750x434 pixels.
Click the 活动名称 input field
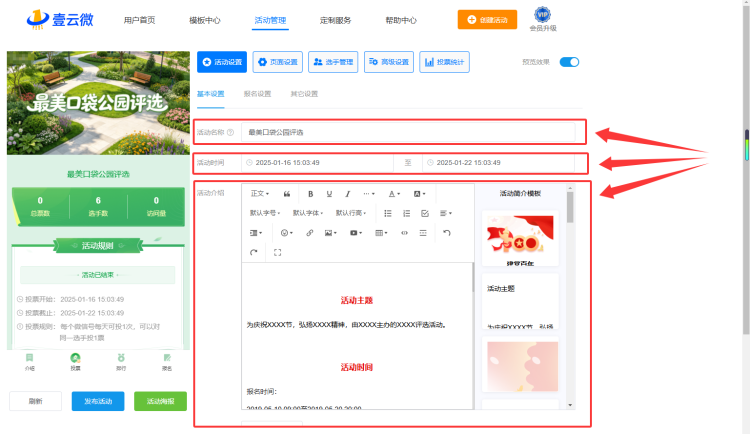click(408, 133)
